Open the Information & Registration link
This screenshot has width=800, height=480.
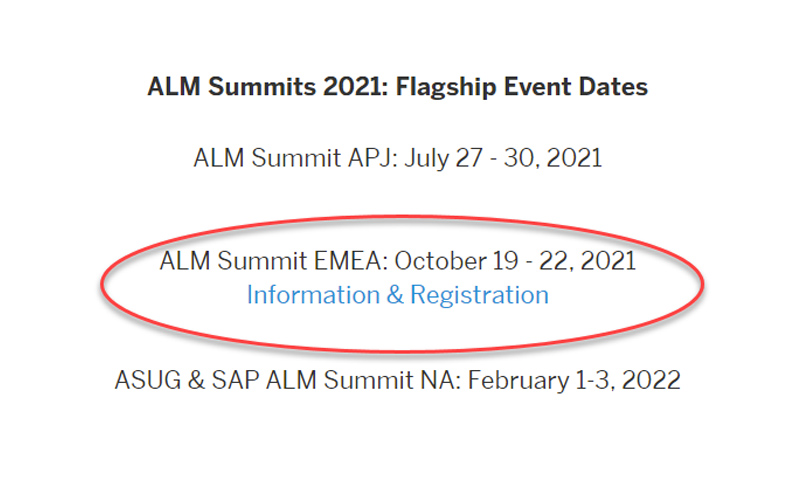pyautogui.click(x=397, y=295)
